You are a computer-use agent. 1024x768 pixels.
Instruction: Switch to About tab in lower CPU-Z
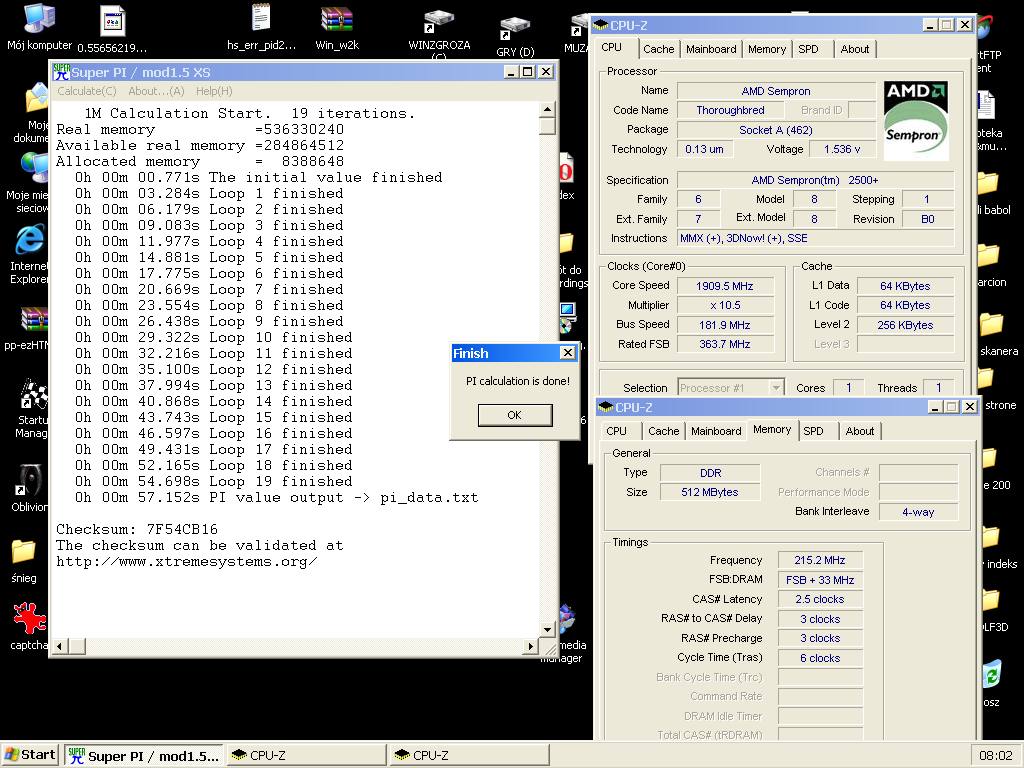click(859, 431)
